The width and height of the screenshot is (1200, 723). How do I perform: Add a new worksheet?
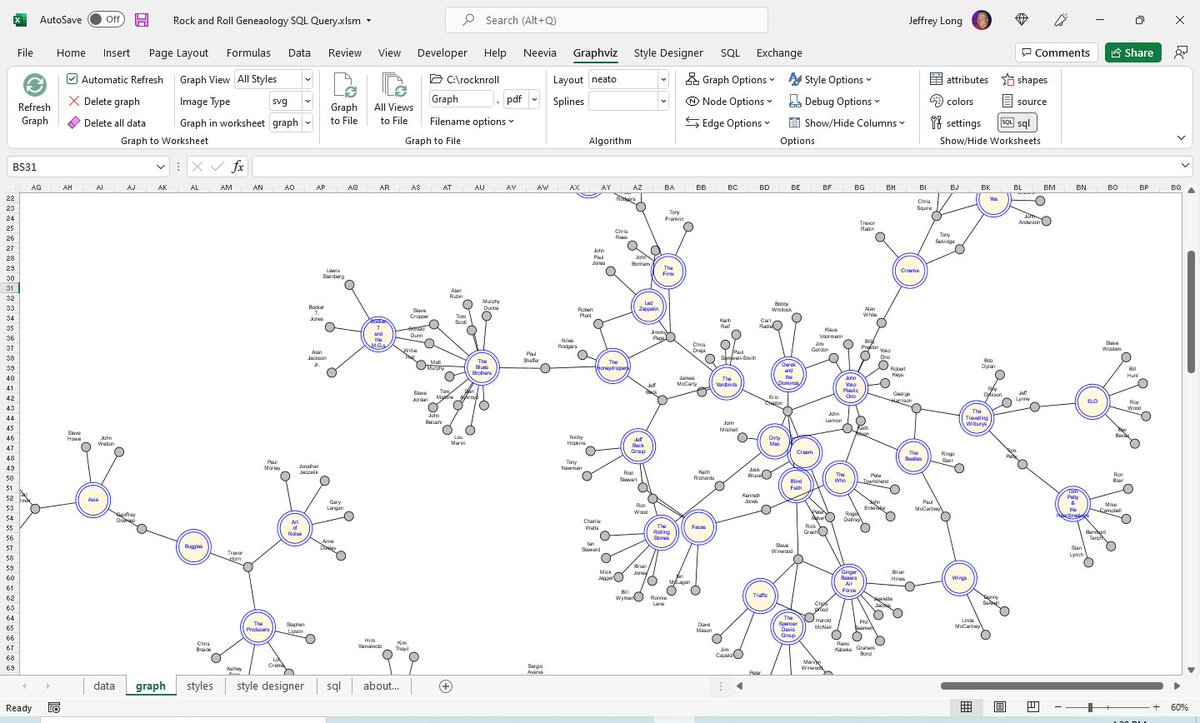[446, 686]
